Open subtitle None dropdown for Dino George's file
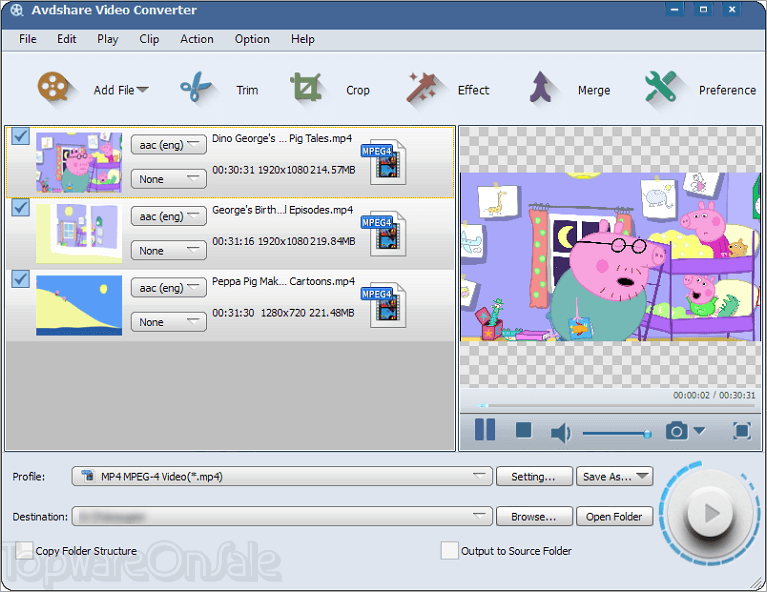 168,179
